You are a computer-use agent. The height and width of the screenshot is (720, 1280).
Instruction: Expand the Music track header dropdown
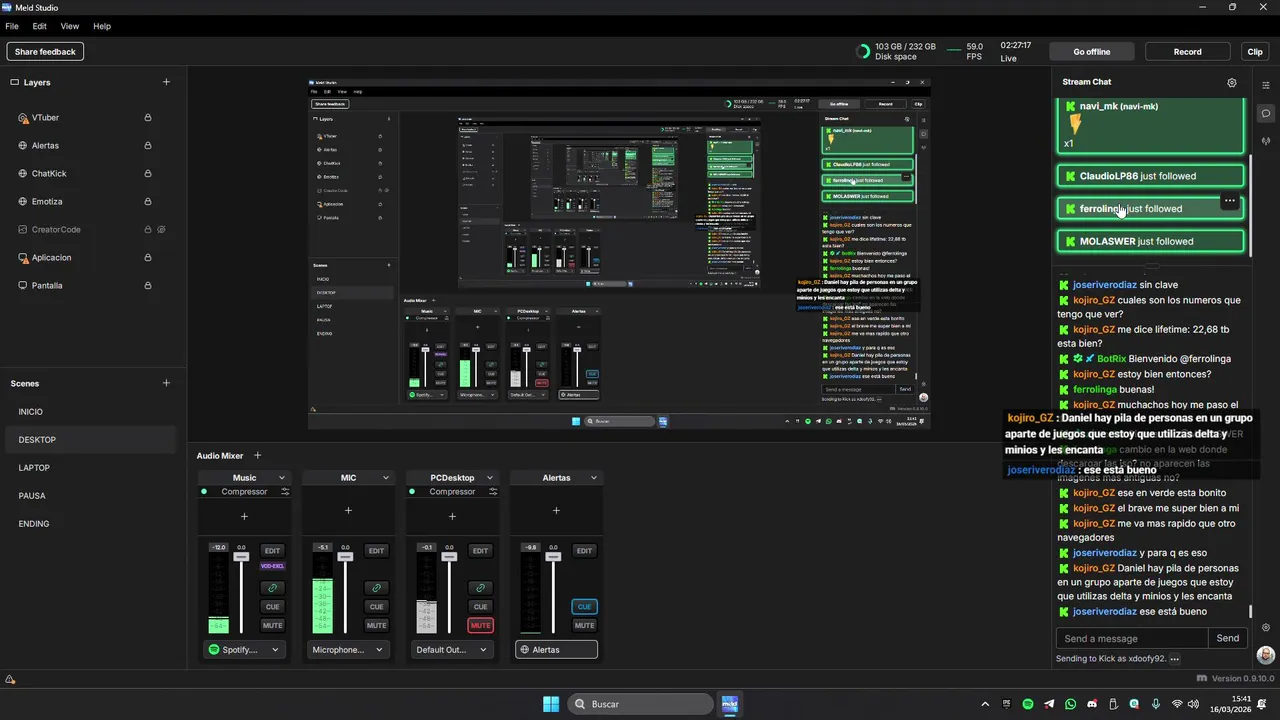point(282,478)
